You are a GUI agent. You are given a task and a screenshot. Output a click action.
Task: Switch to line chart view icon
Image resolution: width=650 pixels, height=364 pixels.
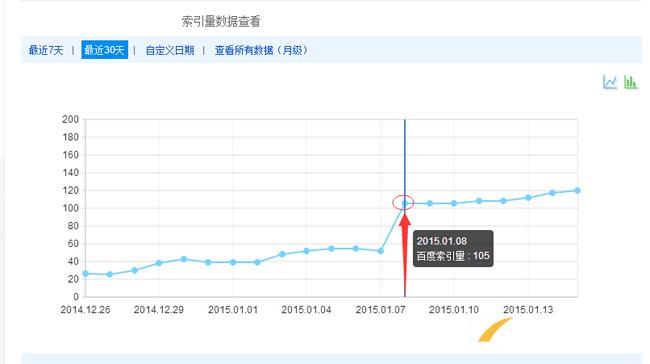point(610,82)
